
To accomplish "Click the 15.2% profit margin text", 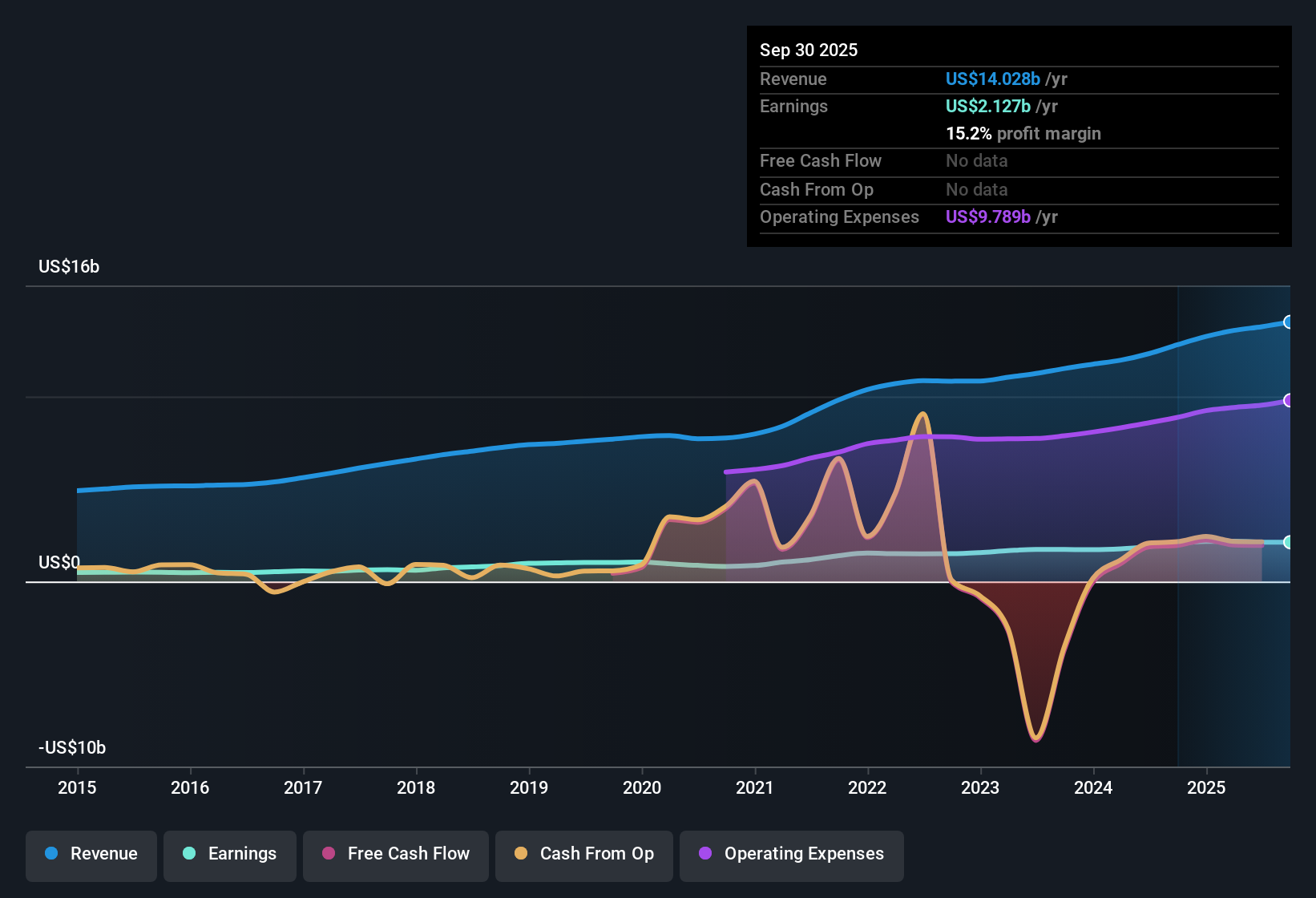I will pos(1023,133).
